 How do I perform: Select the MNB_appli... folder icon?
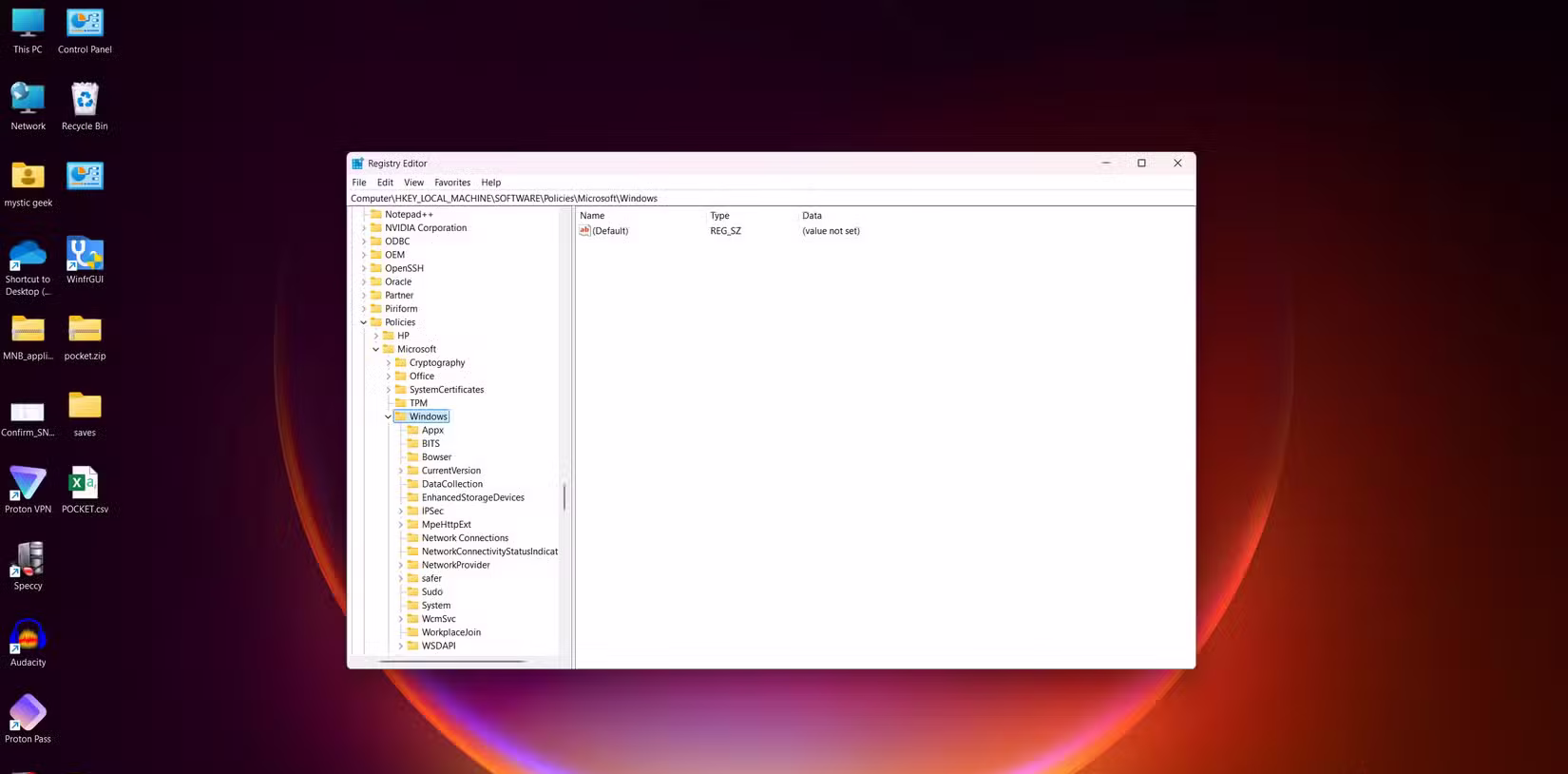[28, 337]
